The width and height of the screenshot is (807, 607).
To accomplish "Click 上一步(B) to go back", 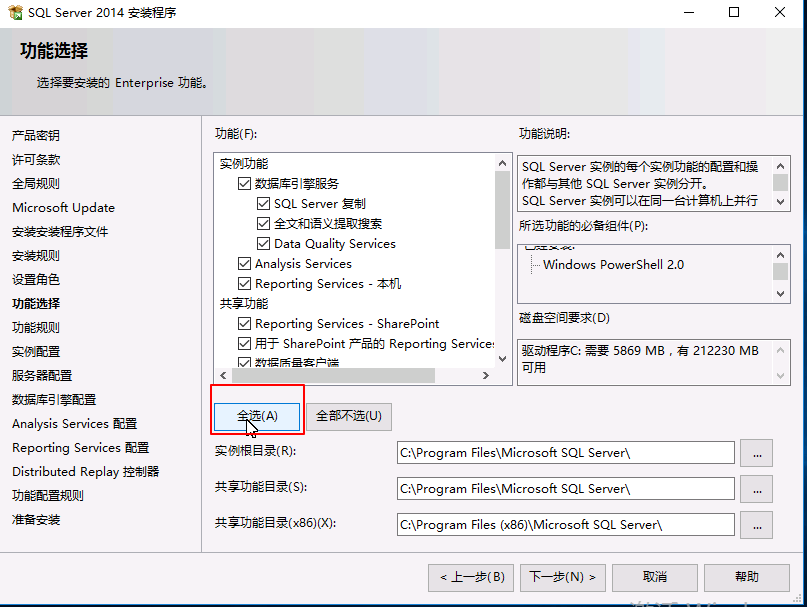I will (x=471, y=577).
